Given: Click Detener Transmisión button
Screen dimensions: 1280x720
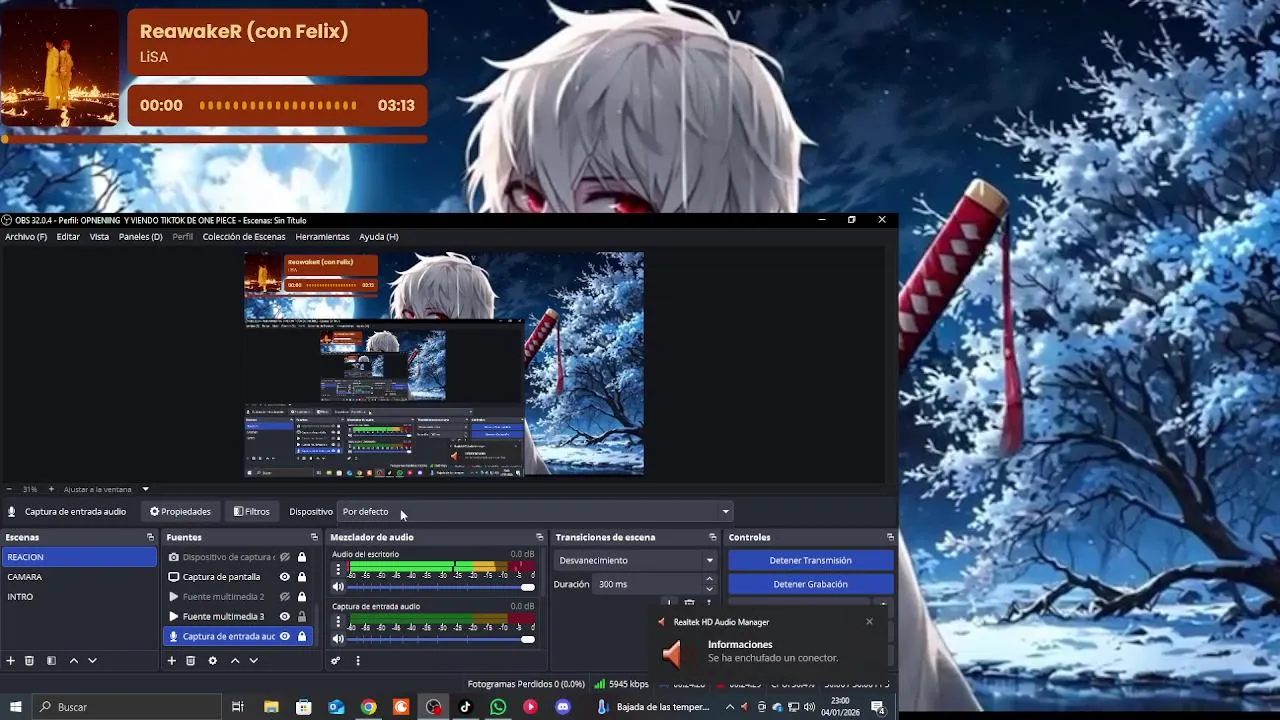Looking at the screenshot, I should coord(811,560).
